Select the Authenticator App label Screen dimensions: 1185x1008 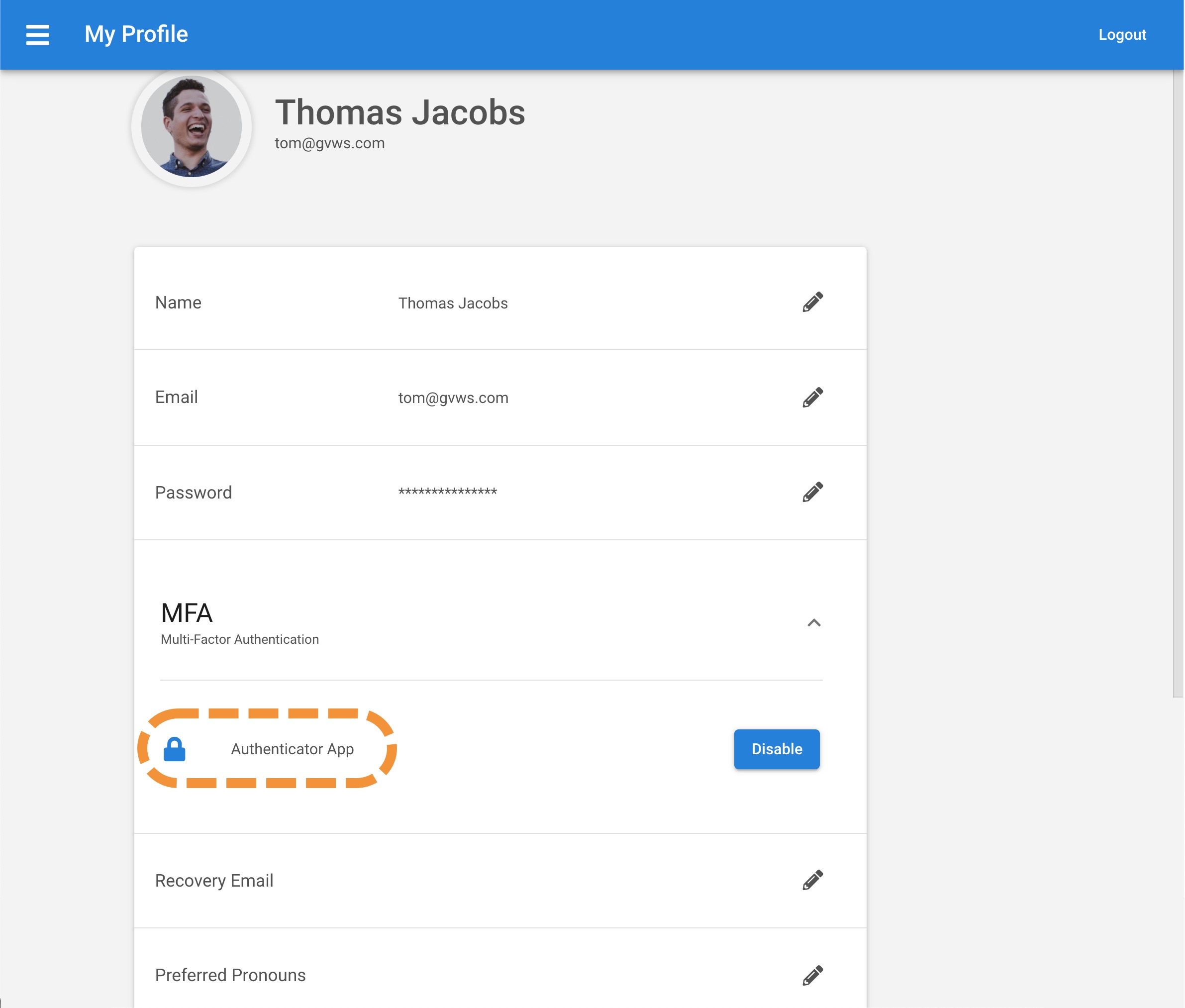click(292, 749)
